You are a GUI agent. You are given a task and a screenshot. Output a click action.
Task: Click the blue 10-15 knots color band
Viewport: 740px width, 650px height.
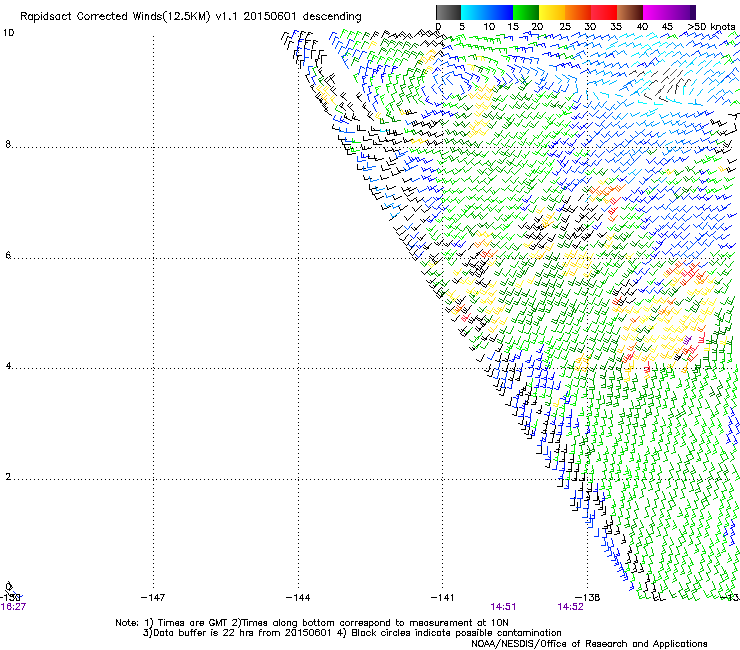tap(500, 12)
